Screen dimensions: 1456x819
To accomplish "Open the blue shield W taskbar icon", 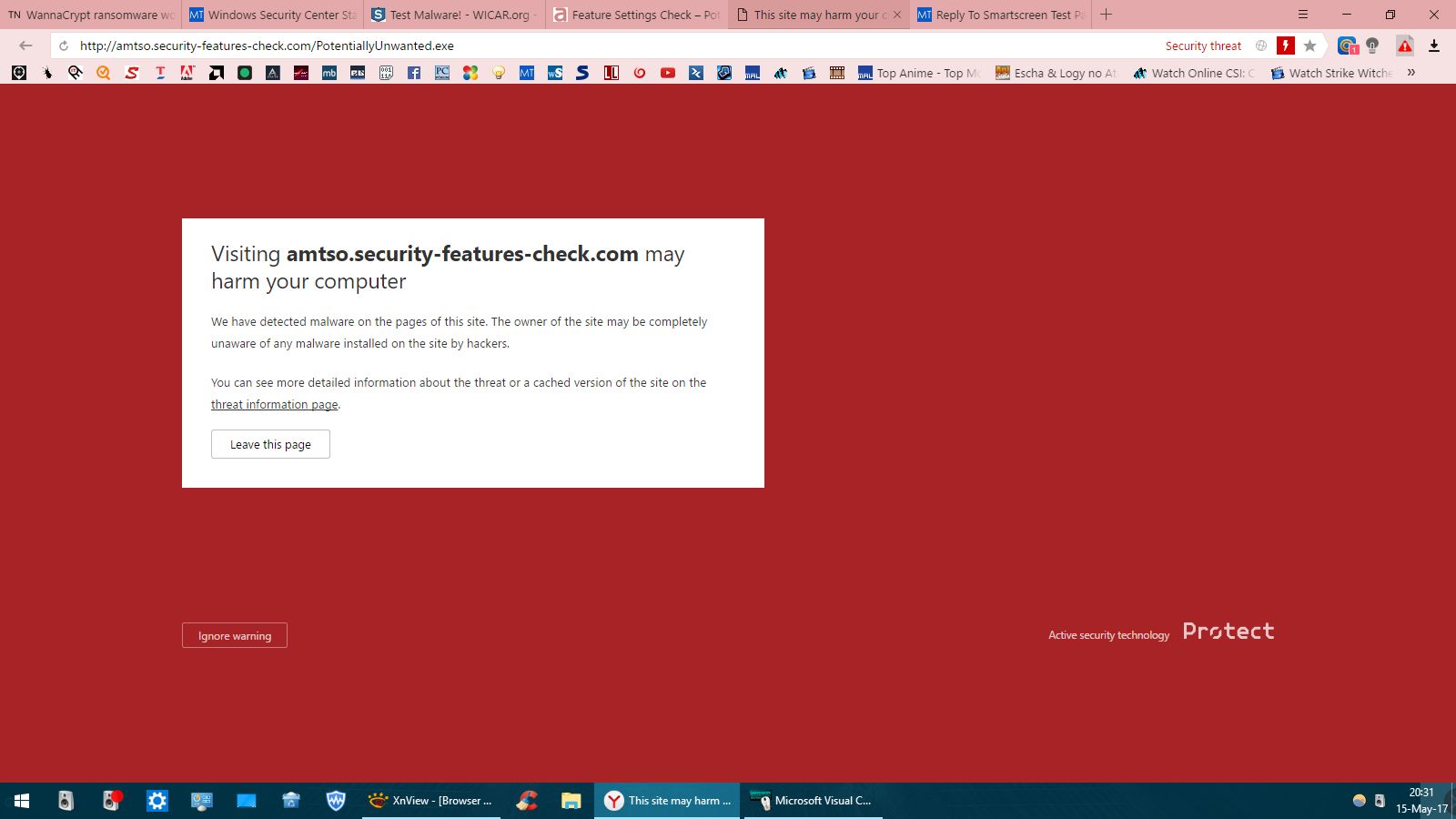I will coord(336,801).
